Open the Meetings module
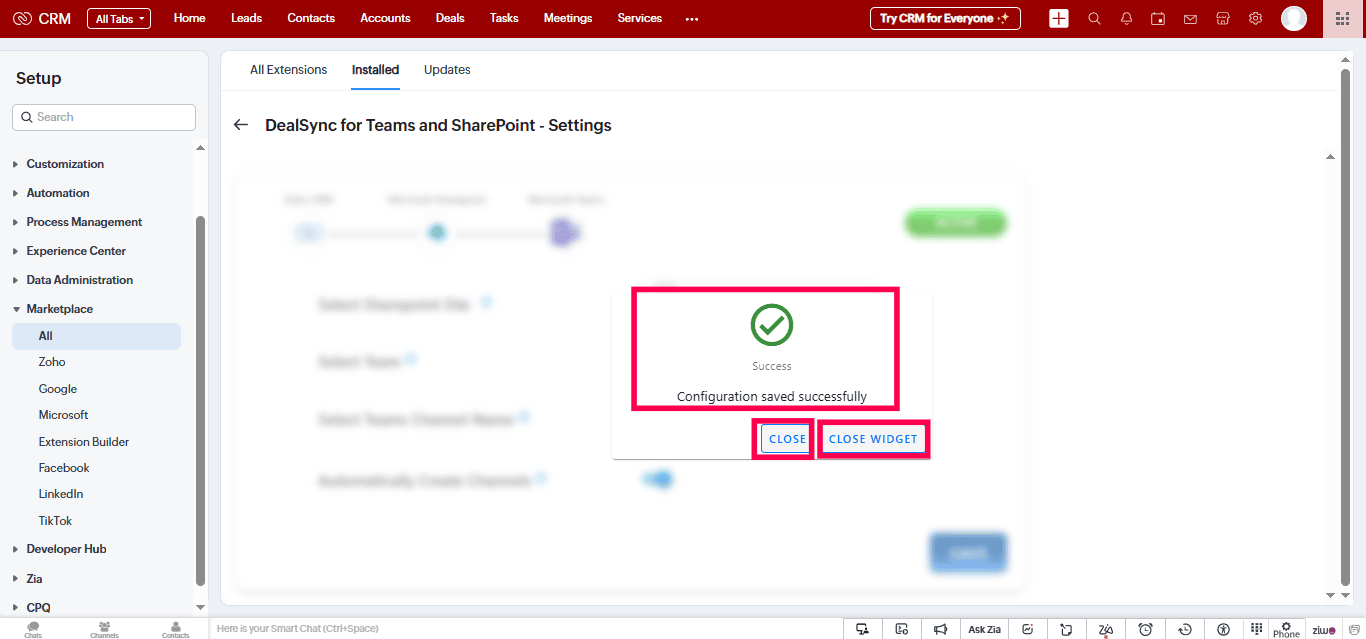Viewport: 1366px width, 639px height. (x=568, y=18)
